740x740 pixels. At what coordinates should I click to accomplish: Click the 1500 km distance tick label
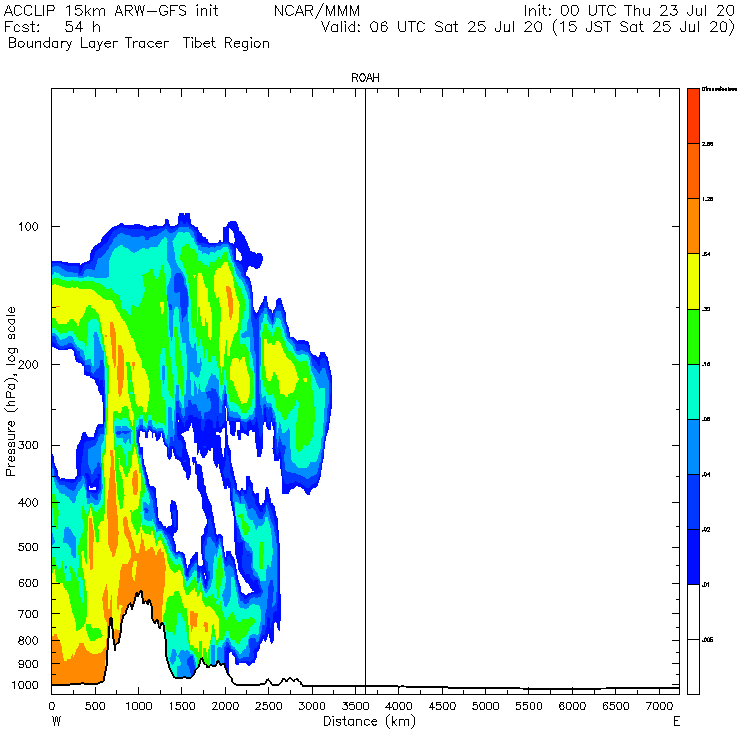(x=182, y=706)
